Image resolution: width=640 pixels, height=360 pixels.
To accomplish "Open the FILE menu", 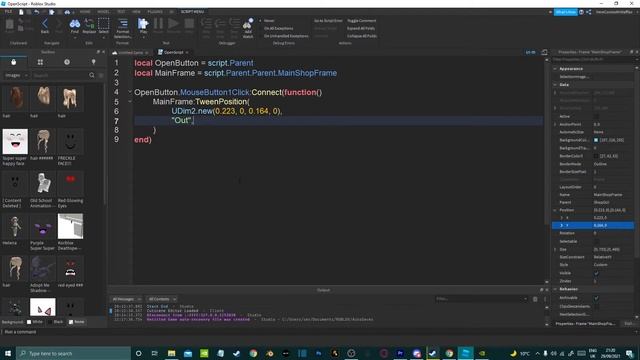I will point(8,12).
